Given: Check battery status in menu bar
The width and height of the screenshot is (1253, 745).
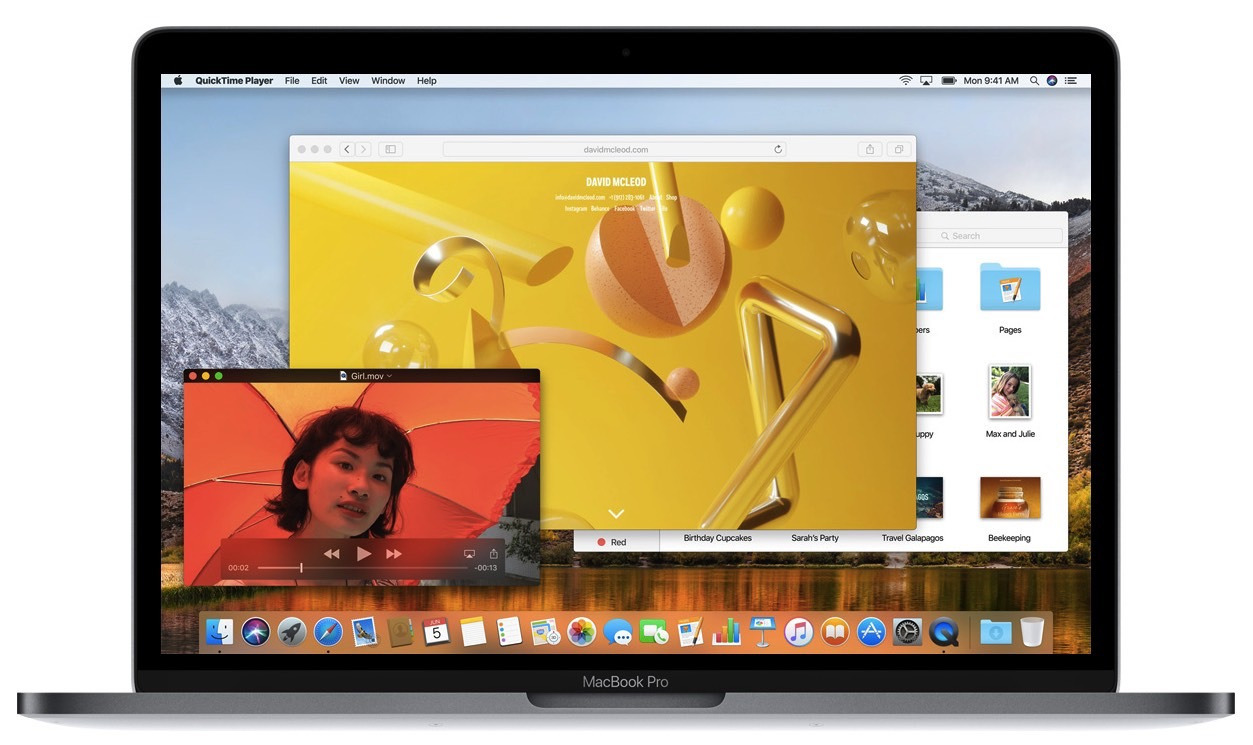Looking at the screenshot, I should click(x=947, y=81).
